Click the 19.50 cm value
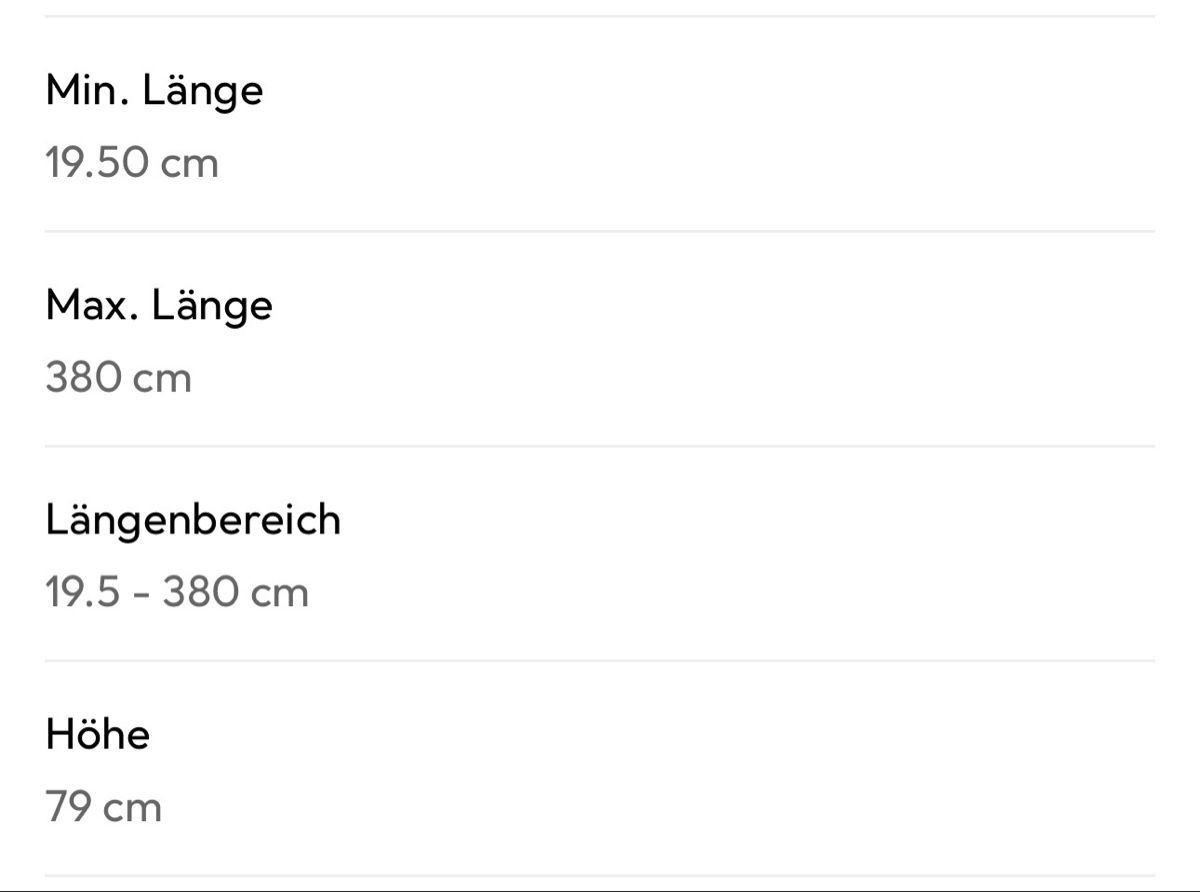The height and width of the screenshot is (892, 1200). tap(132, 163)
